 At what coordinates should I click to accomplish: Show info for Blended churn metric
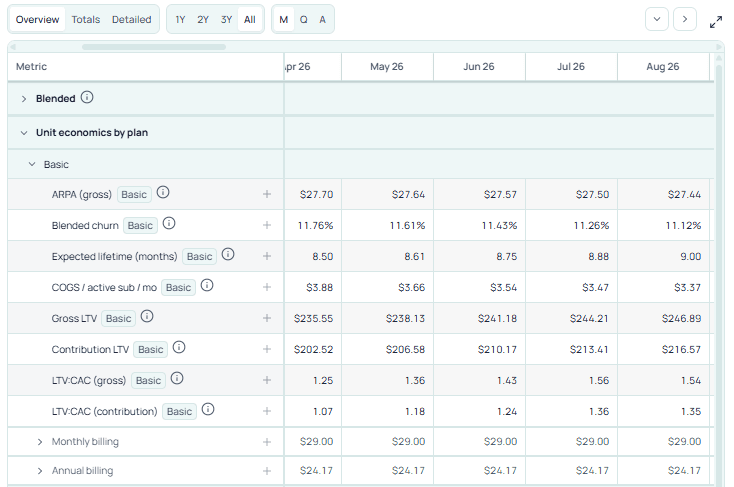tap(169, 223)
